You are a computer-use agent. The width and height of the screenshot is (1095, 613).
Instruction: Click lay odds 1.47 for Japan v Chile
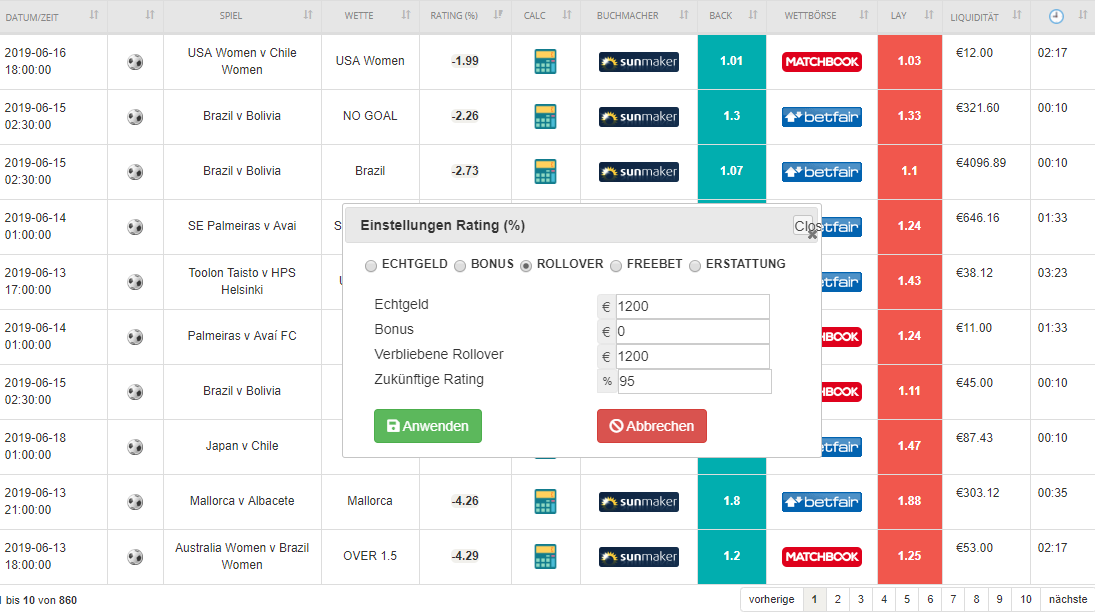point(909,446)
